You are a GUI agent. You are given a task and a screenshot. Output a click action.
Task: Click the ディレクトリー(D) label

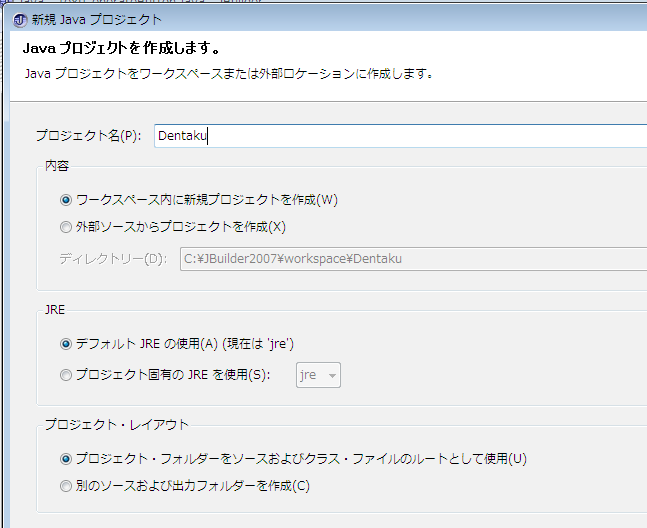[112, 259]
